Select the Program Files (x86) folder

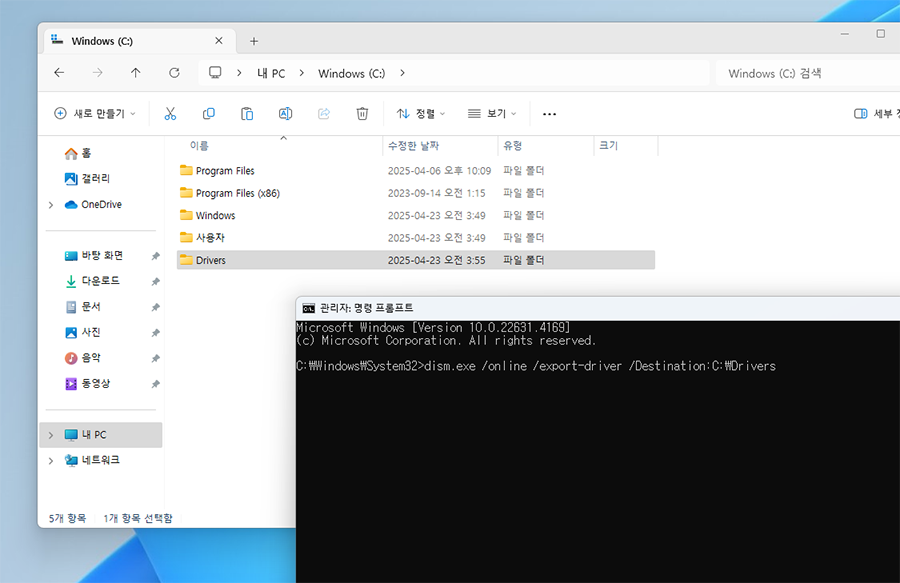(416, 193)
